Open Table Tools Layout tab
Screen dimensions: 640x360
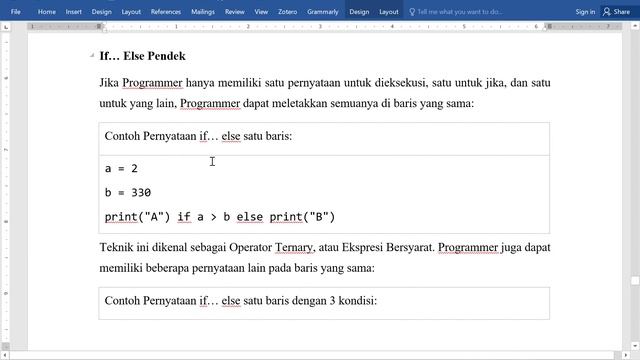389,12
